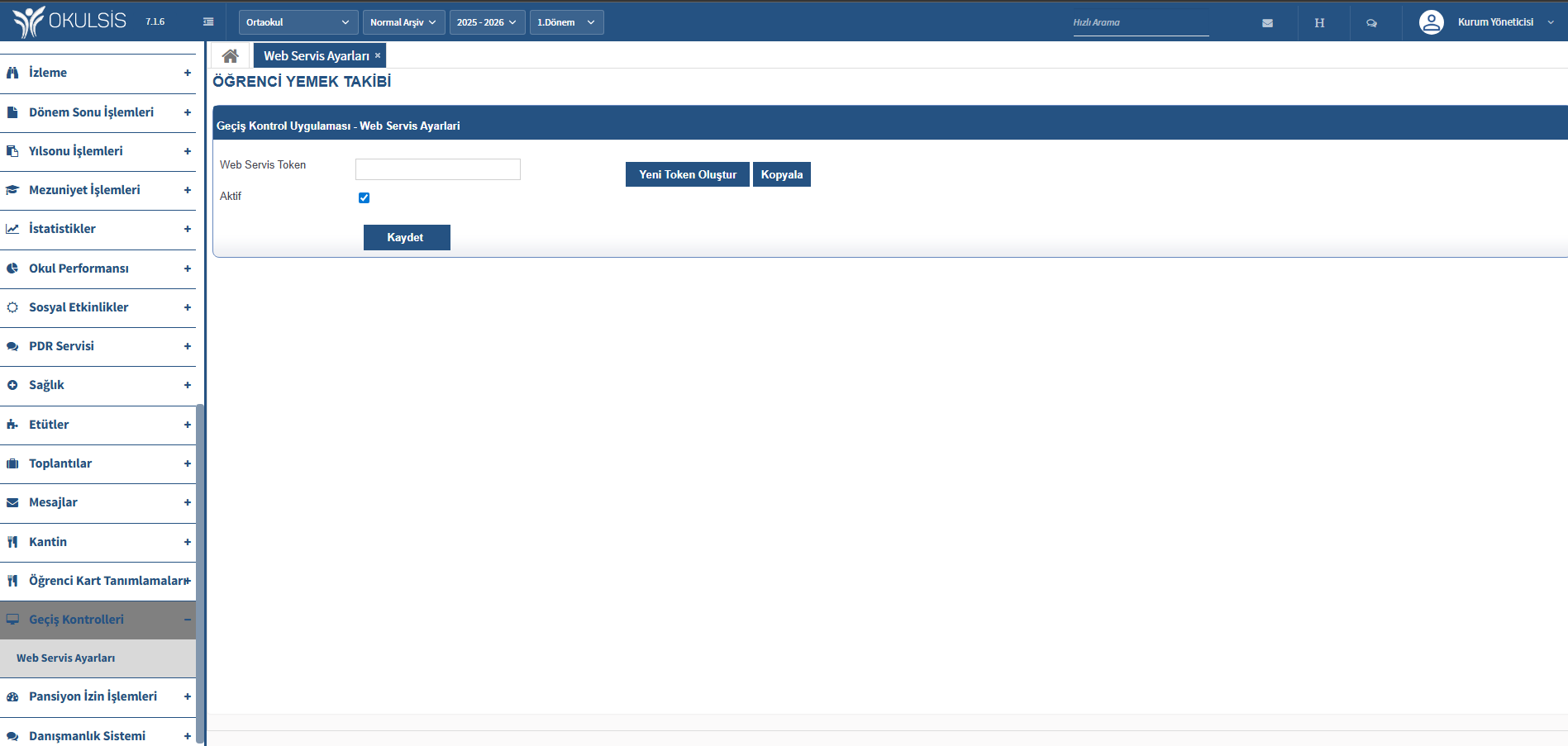
Task: Click the H icon in top bar
Action: (1319, 23)
